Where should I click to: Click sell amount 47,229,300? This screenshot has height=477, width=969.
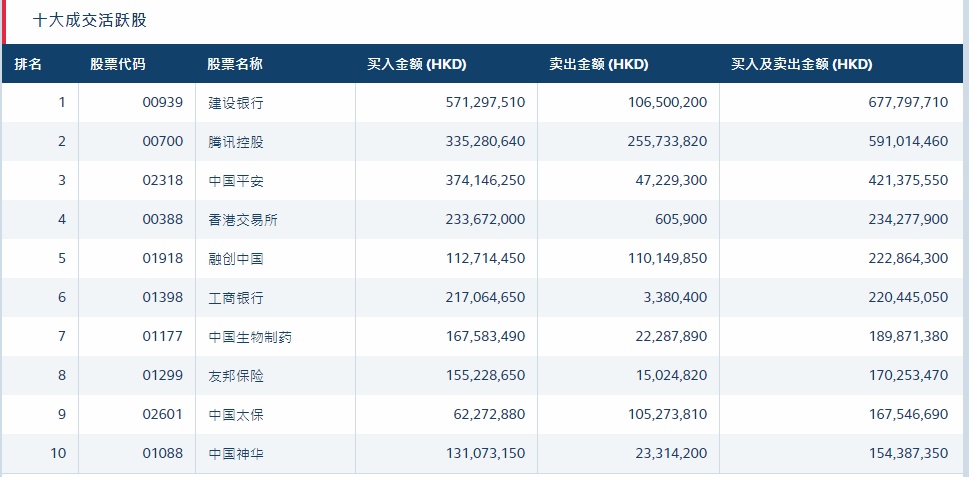click(671, 180)
